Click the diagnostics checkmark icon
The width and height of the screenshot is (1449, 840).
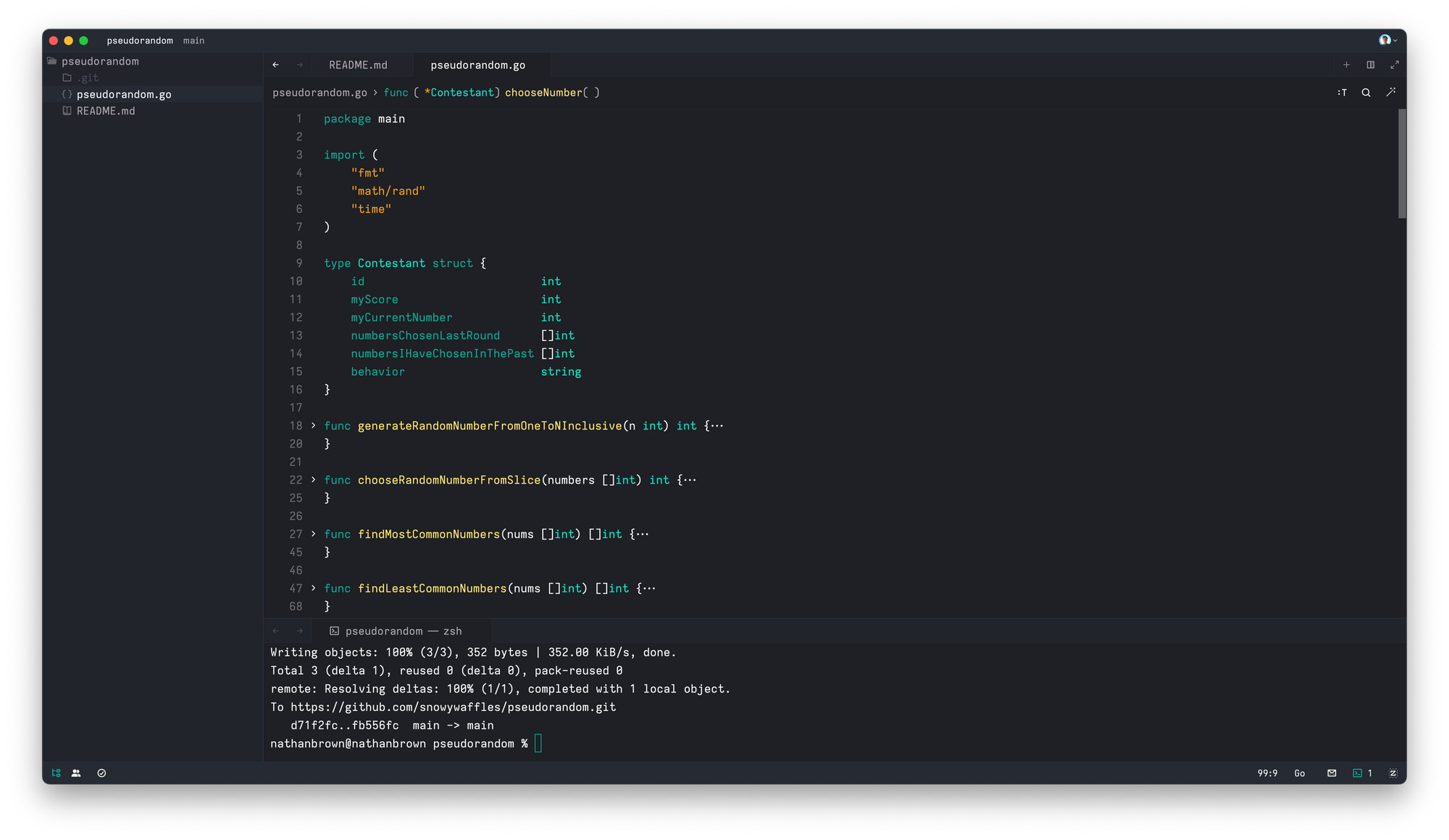coord(101,773)
